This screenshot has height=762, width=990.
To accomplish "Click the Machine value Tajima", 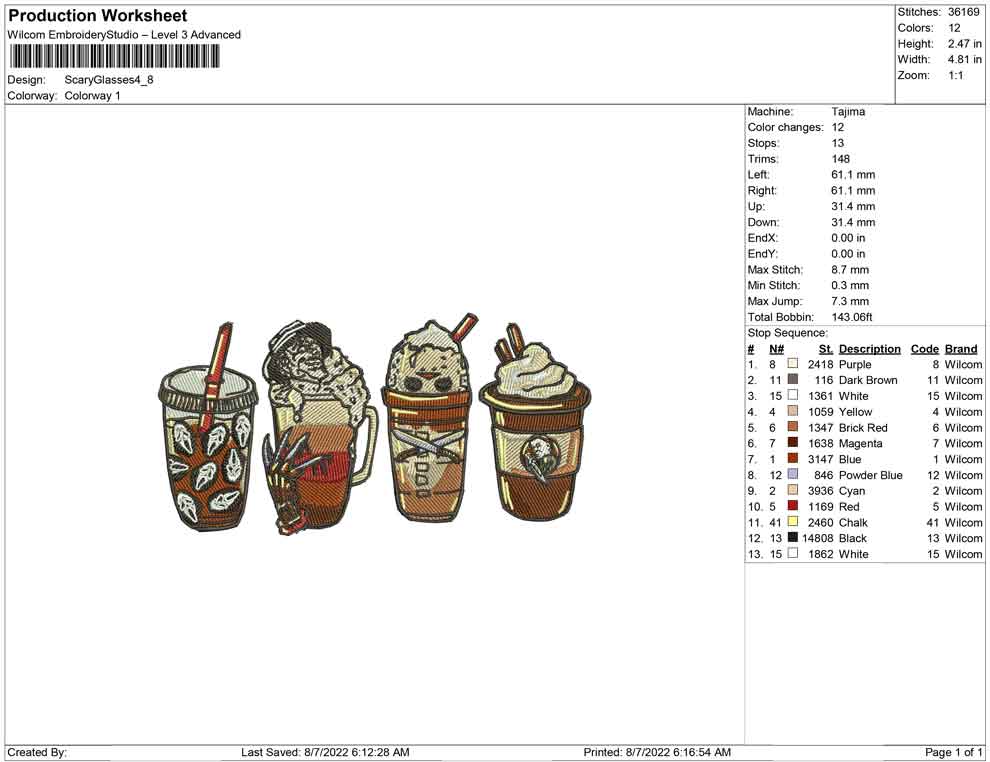I will 848,111.
